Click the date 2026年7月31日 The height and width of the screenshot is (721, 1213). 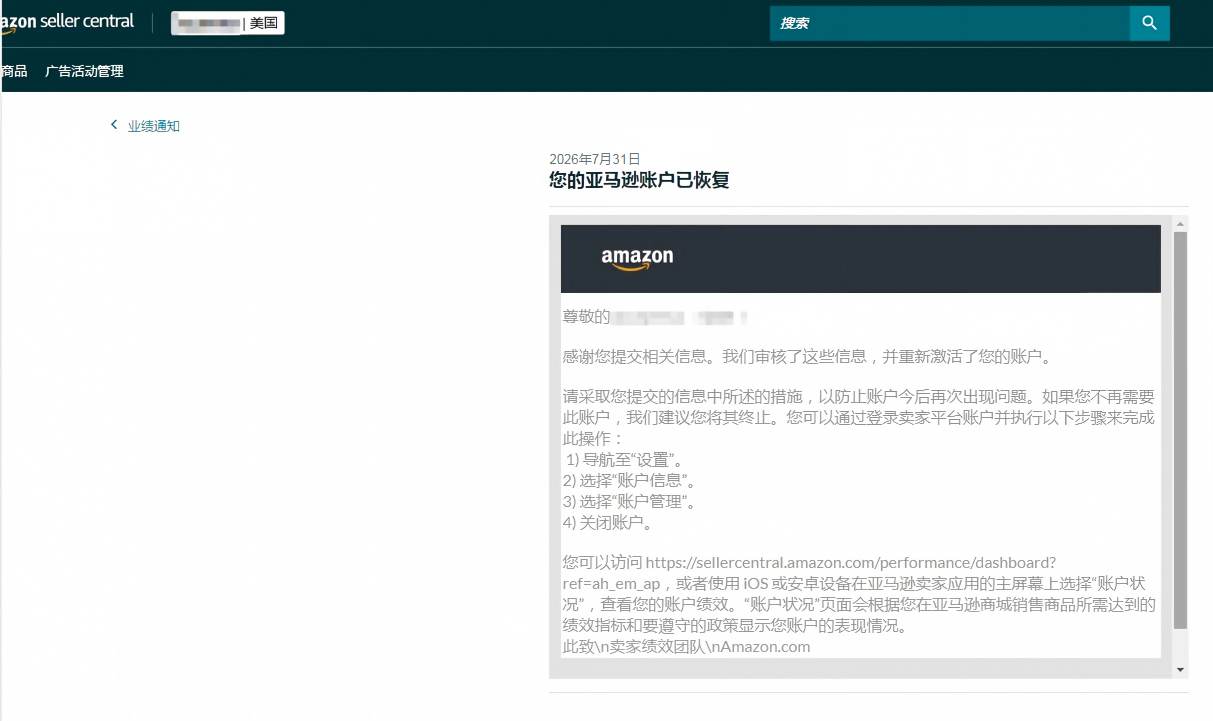[x=594, y=159]
